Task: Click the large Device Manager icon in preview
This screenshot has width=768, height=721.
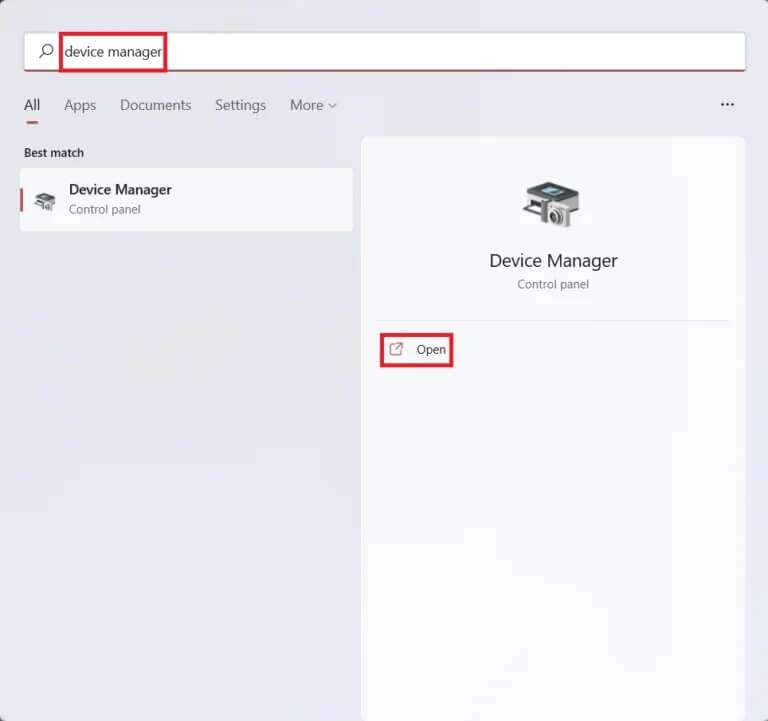Action: click(552, 204)
